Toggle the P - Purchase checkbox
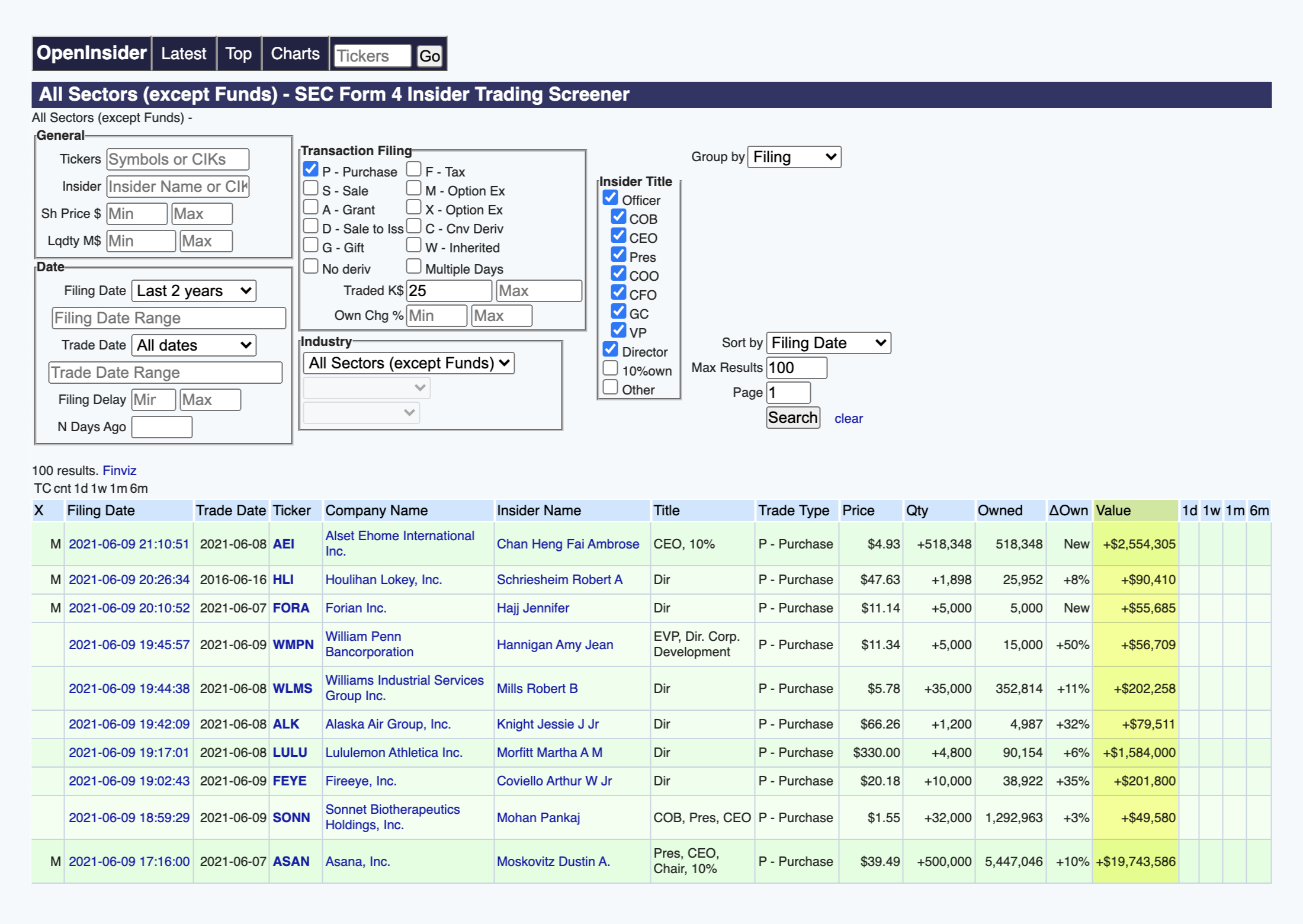Image resolution: width=1303 pixels, height=924 pixels. point(310,169)
